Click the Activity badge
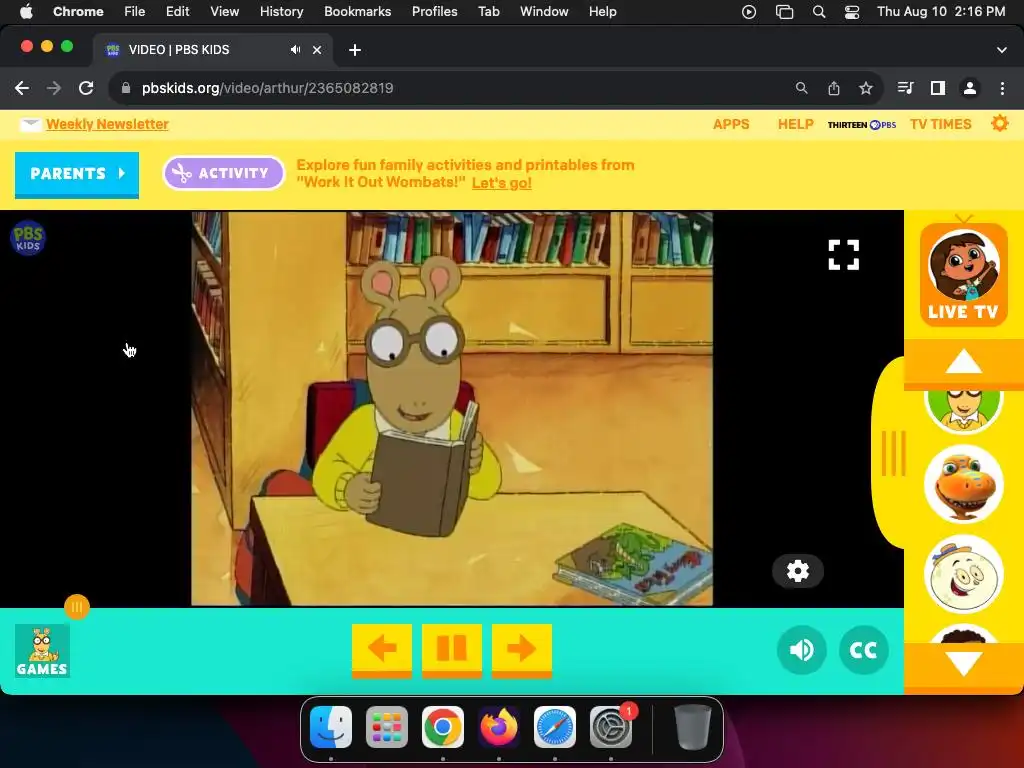This screenshot has width=1024, height=768. click(x=223, y=173)
